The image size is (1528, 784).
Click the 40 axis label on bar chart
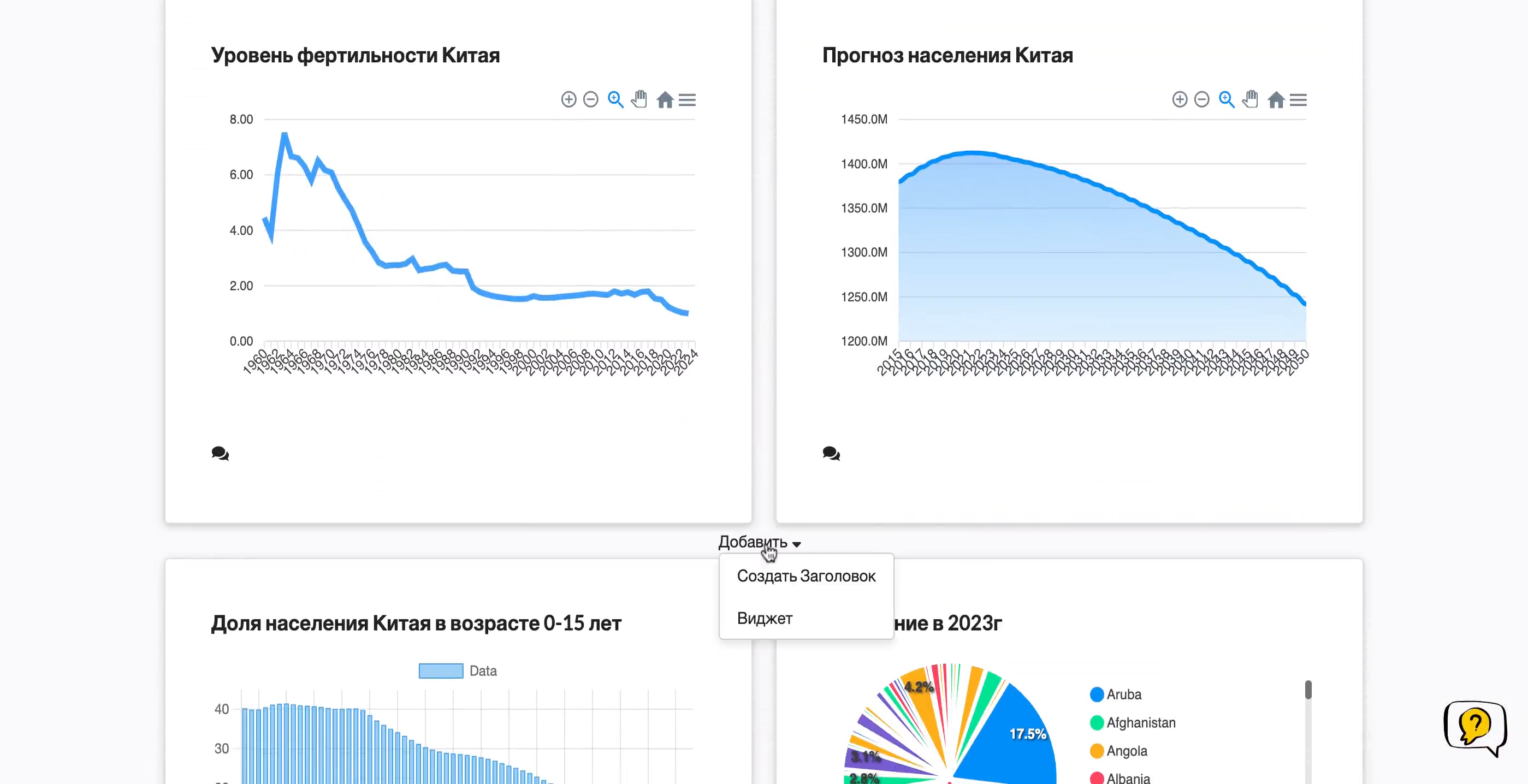tap(221, 709)
